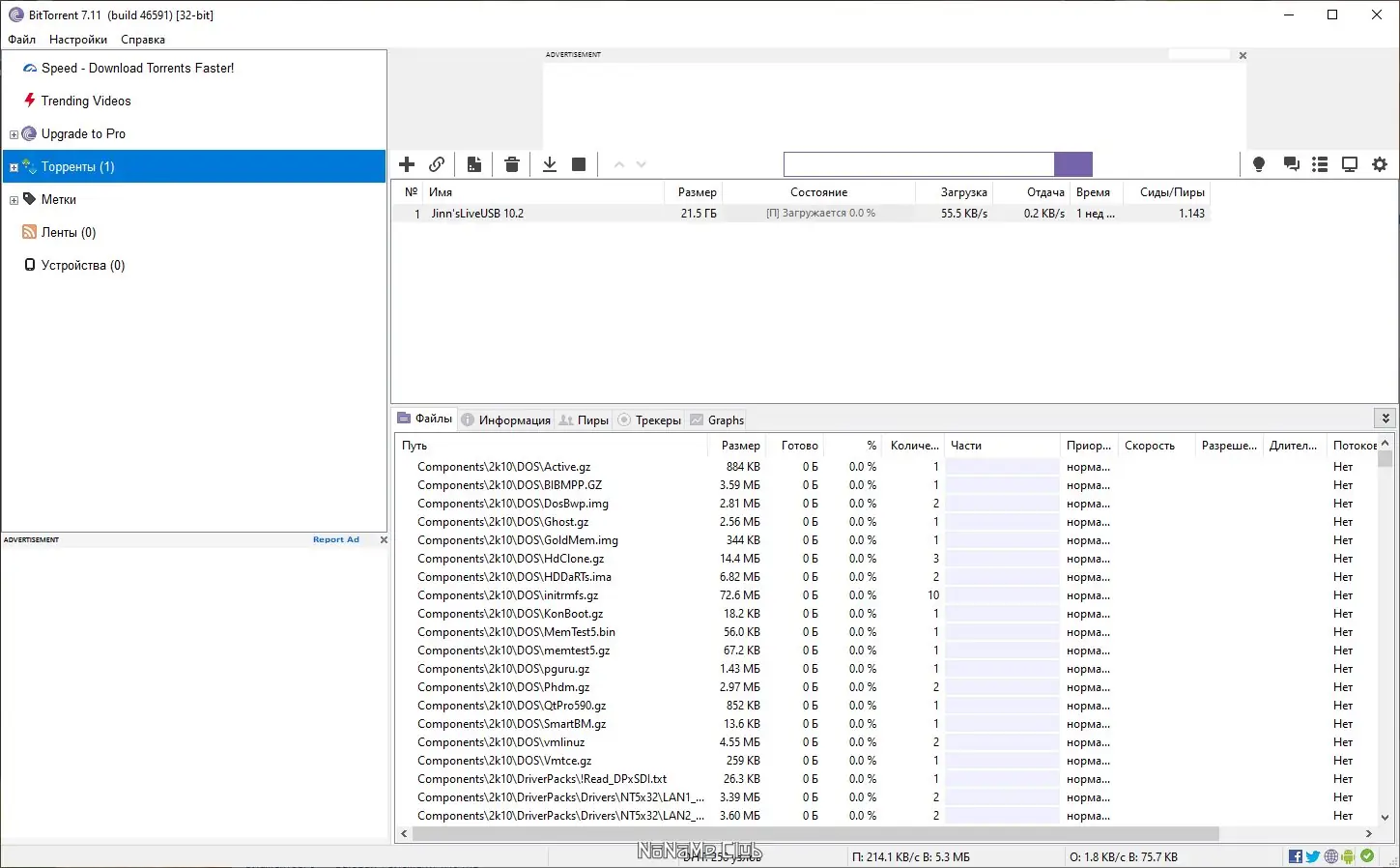Close the sidebar advertisement

point(384,539)
